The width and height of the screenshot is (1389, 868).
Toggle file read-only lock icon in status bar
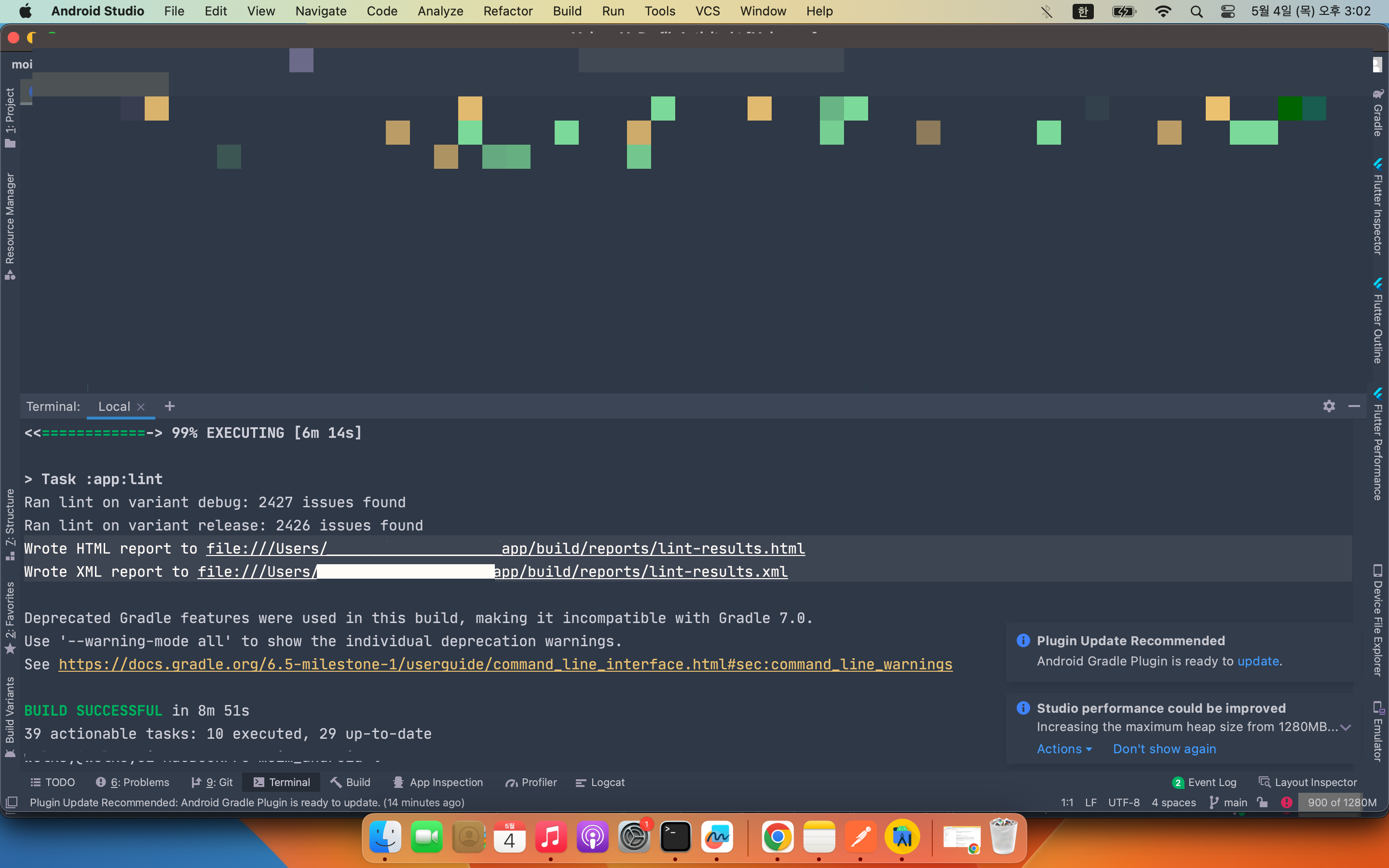1262,802
